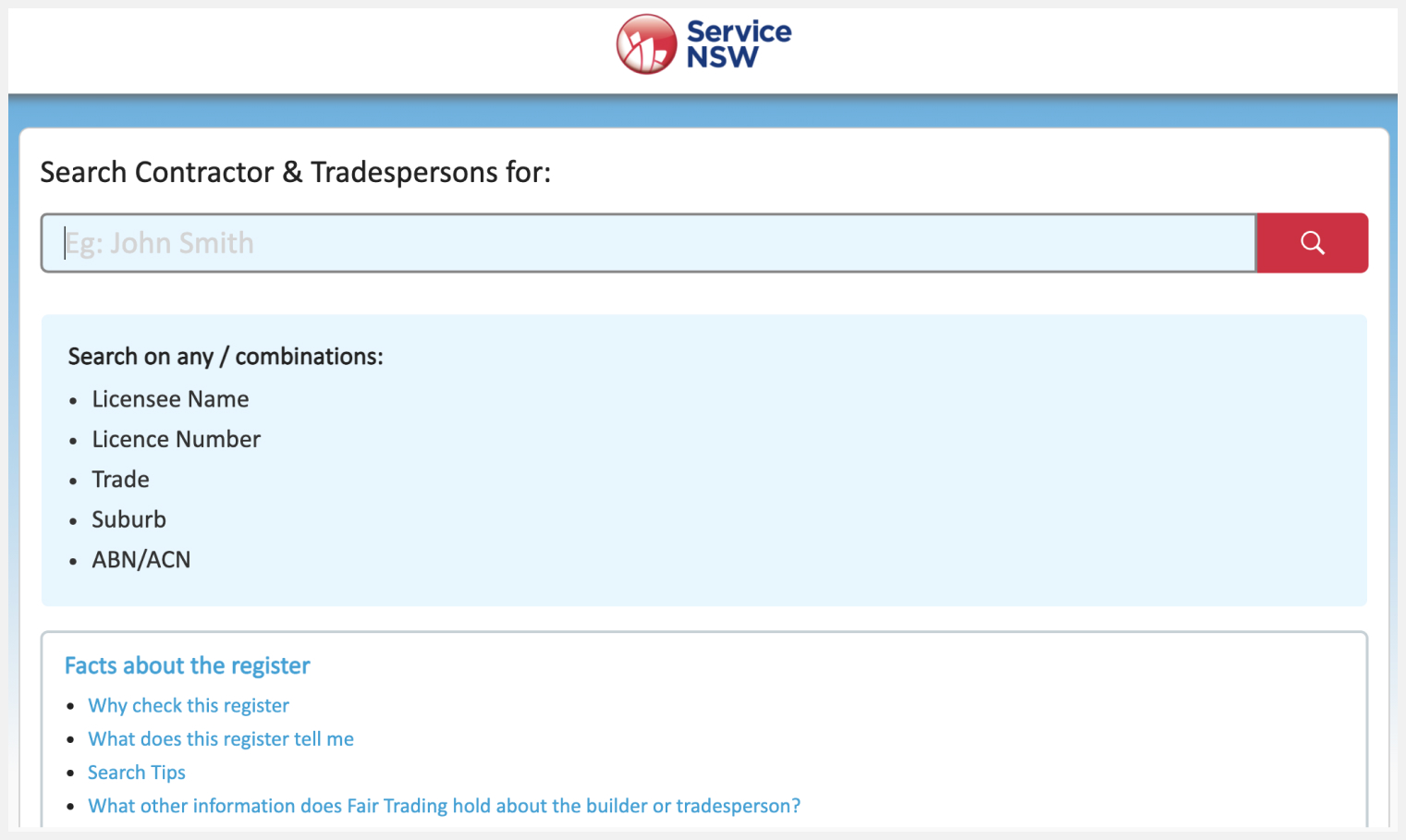Click the red magnifying glass search button
The image size is (1406, 840).
click(1312, 243)
